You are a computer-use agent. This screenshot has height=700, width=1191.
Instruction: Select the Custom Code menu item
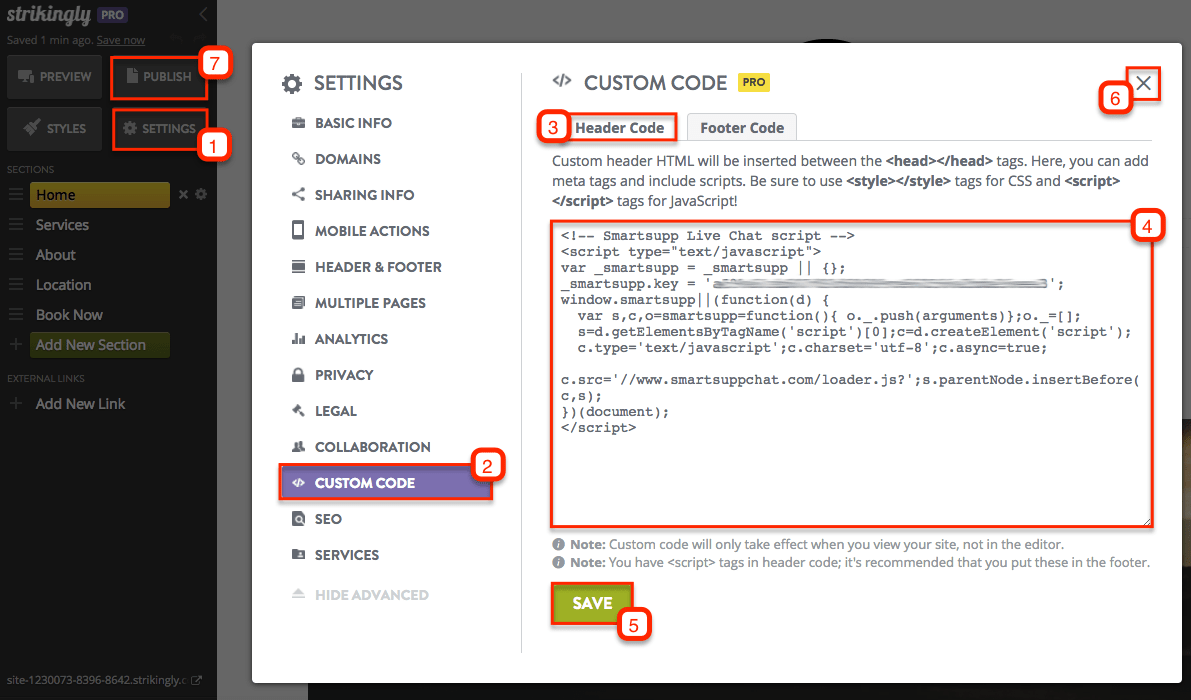[x=386, y=483]
